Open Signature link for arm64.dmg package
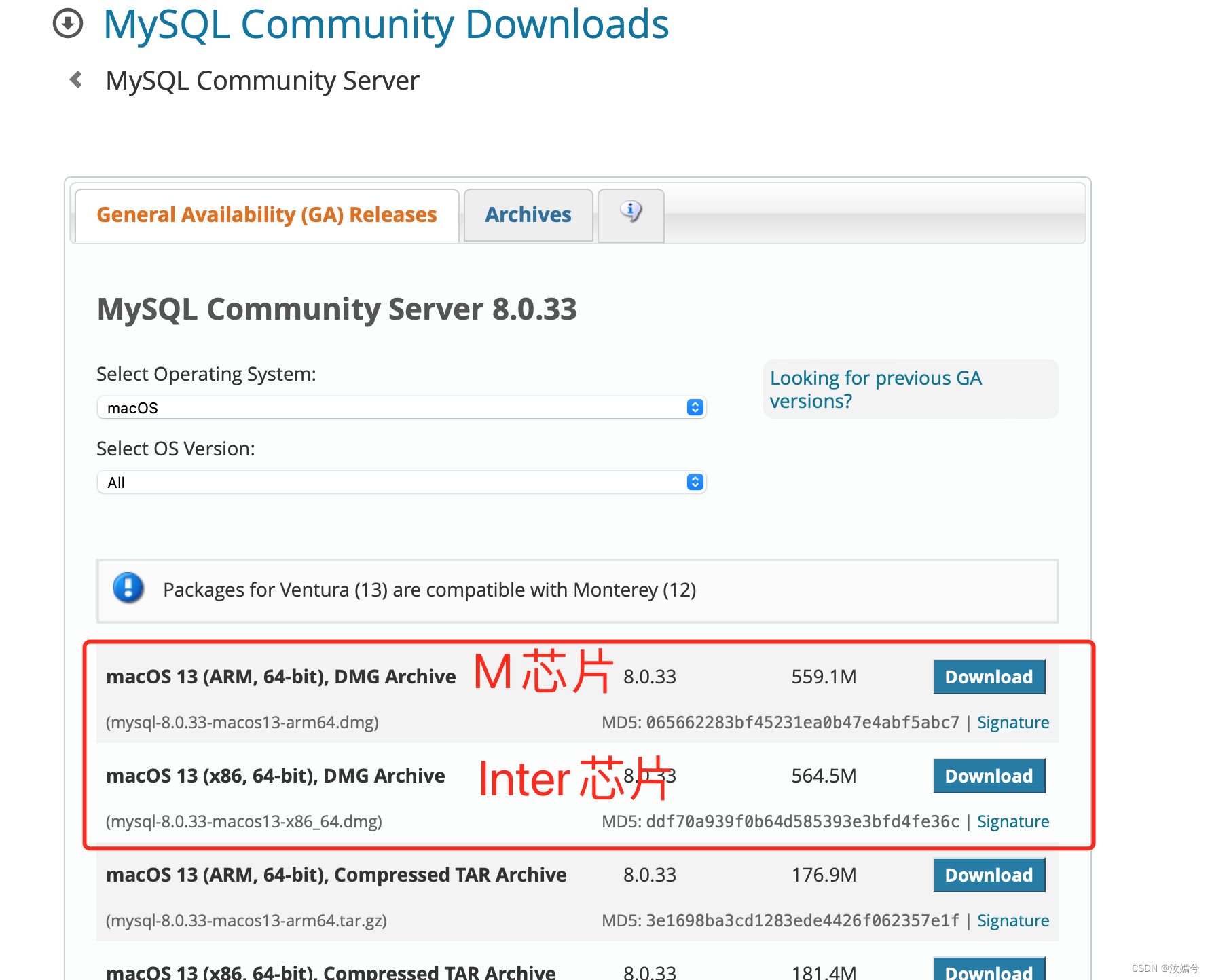 [1013, 722]
